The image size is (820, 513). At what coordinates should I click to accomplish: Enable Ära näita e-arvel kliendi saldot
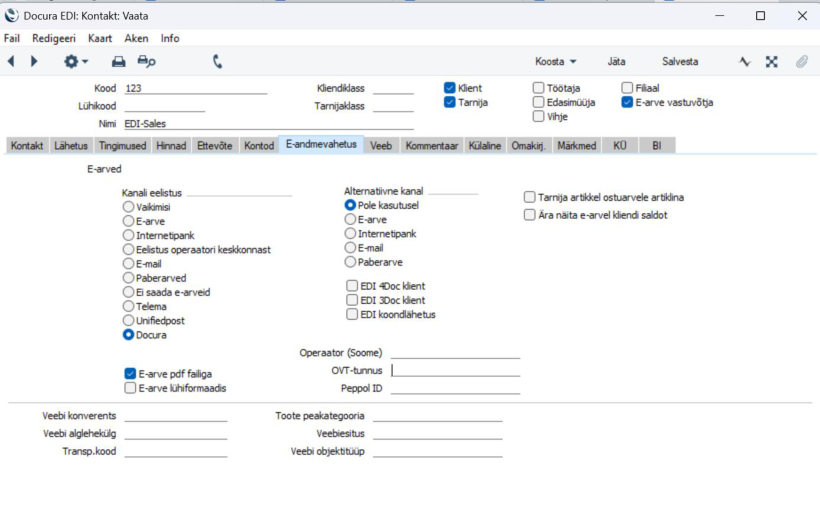529,215
